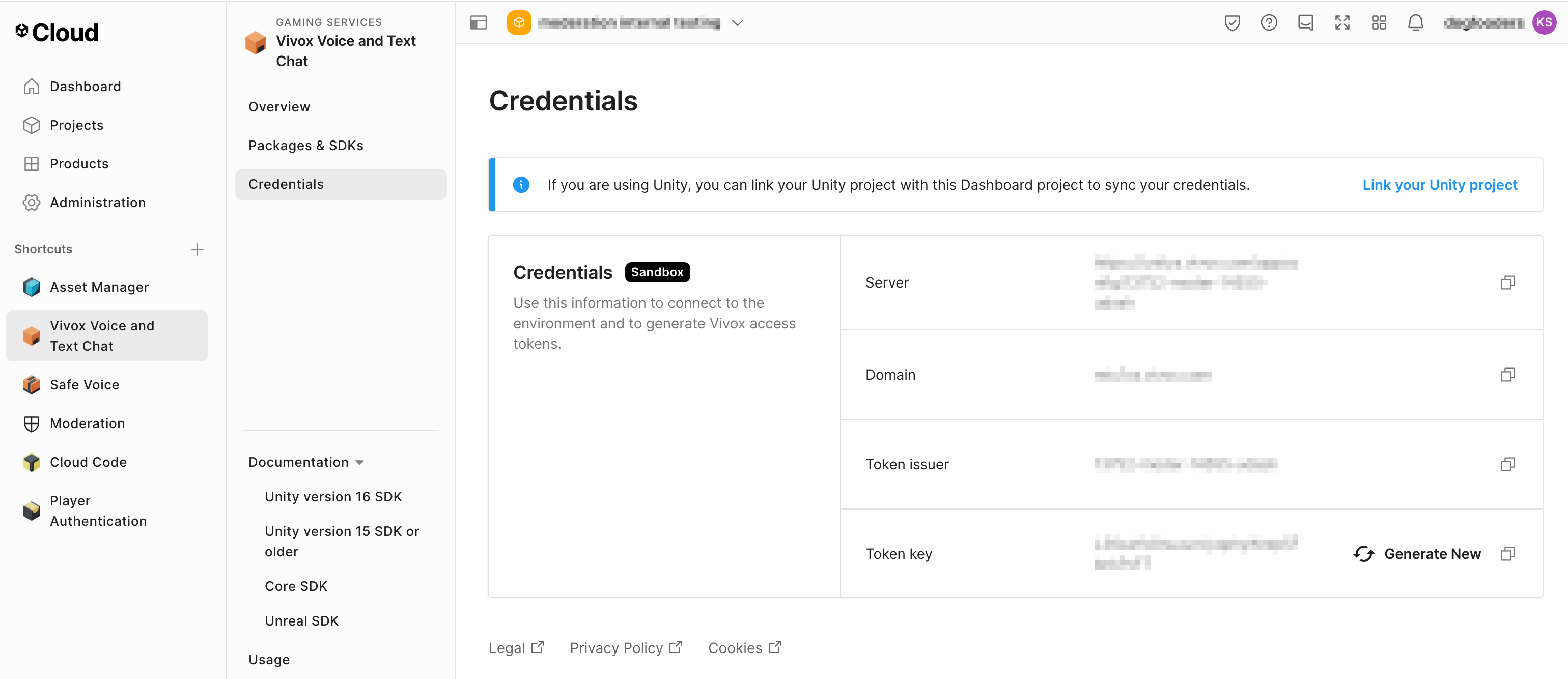1568x679 pixels.
Task: Collapse the navigation sidebar
Action: [x=479, y=22]
